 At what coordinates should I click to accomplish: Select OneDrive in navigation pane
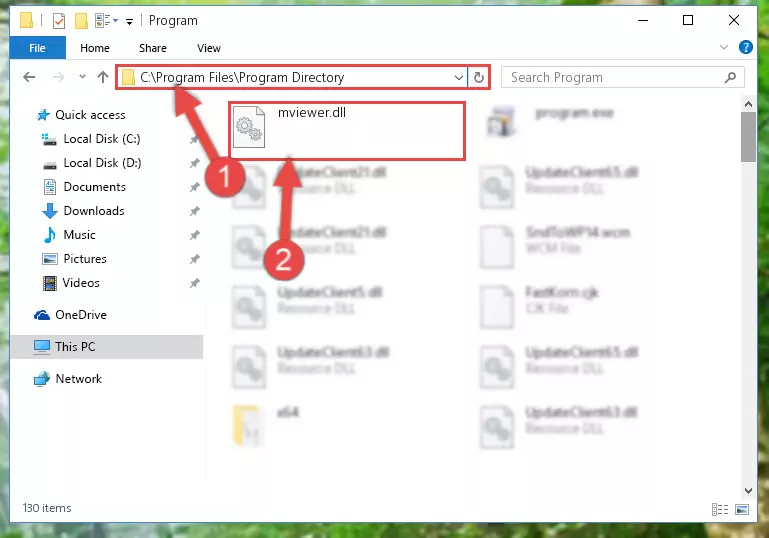(80, 315)
